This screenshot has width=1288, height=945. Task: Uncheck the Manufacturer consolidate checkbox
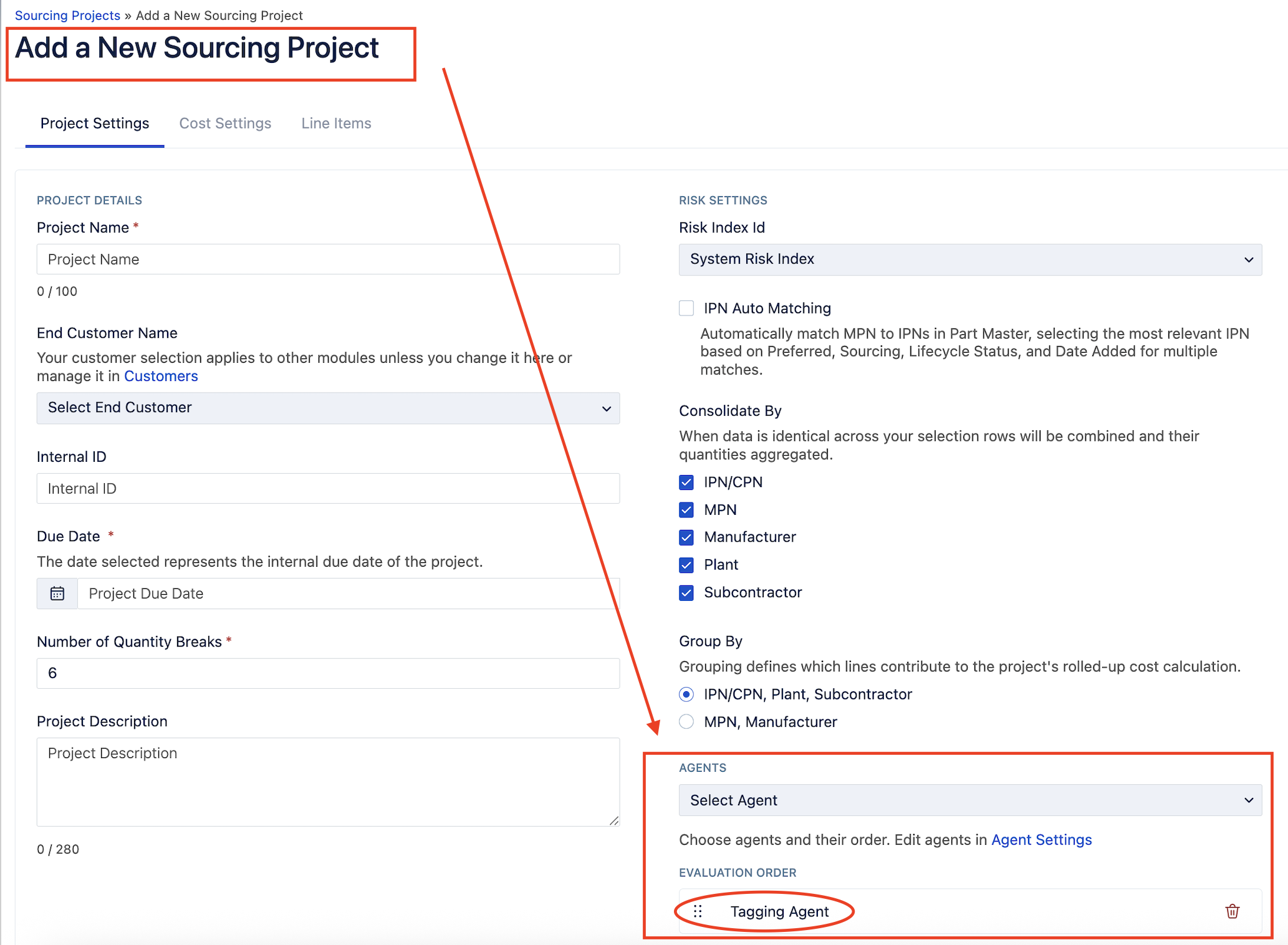click(x=686, y=537)
